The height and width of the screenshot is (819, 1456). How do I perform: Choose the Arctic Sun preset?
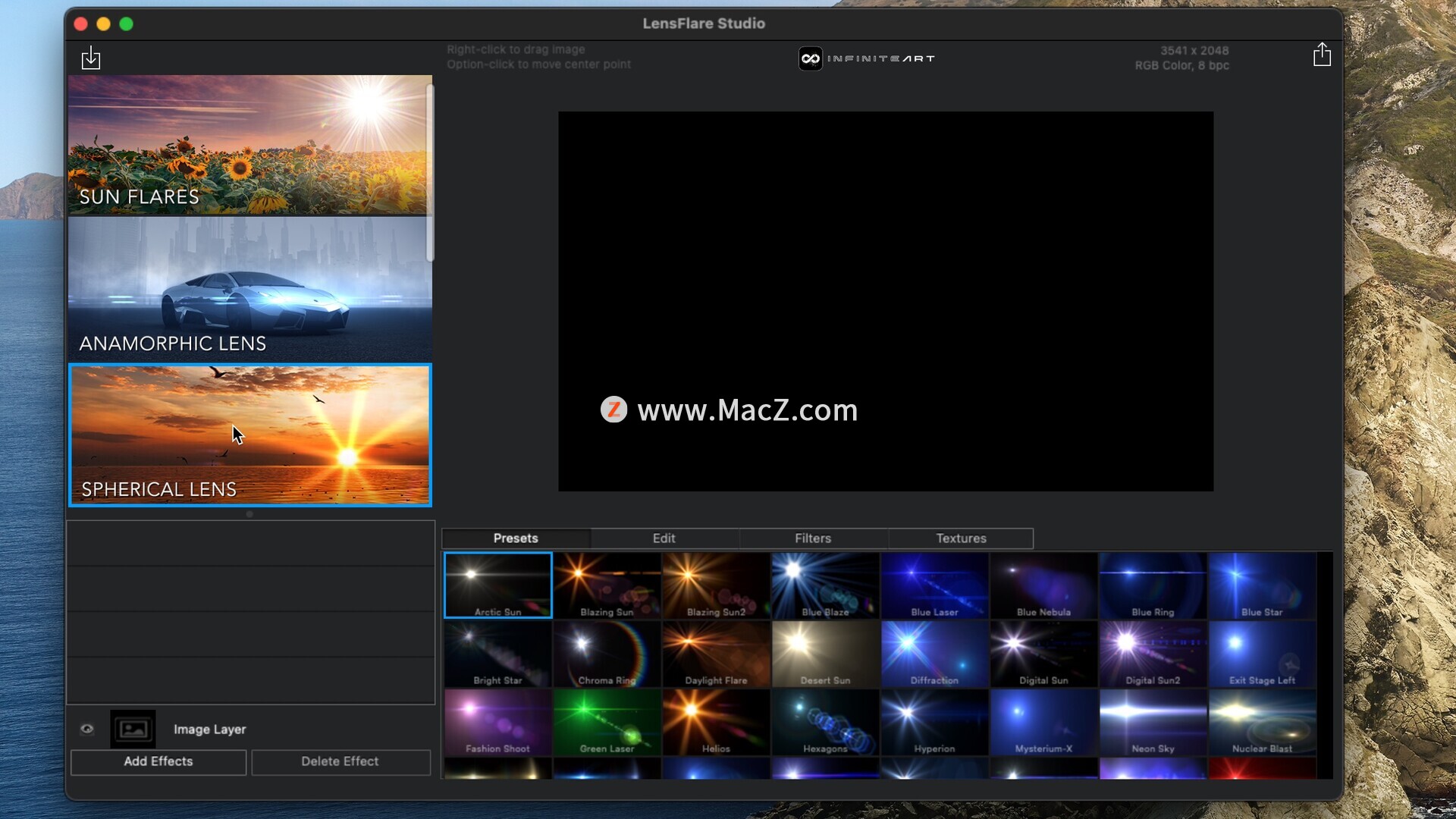click(x=497, y=585)
